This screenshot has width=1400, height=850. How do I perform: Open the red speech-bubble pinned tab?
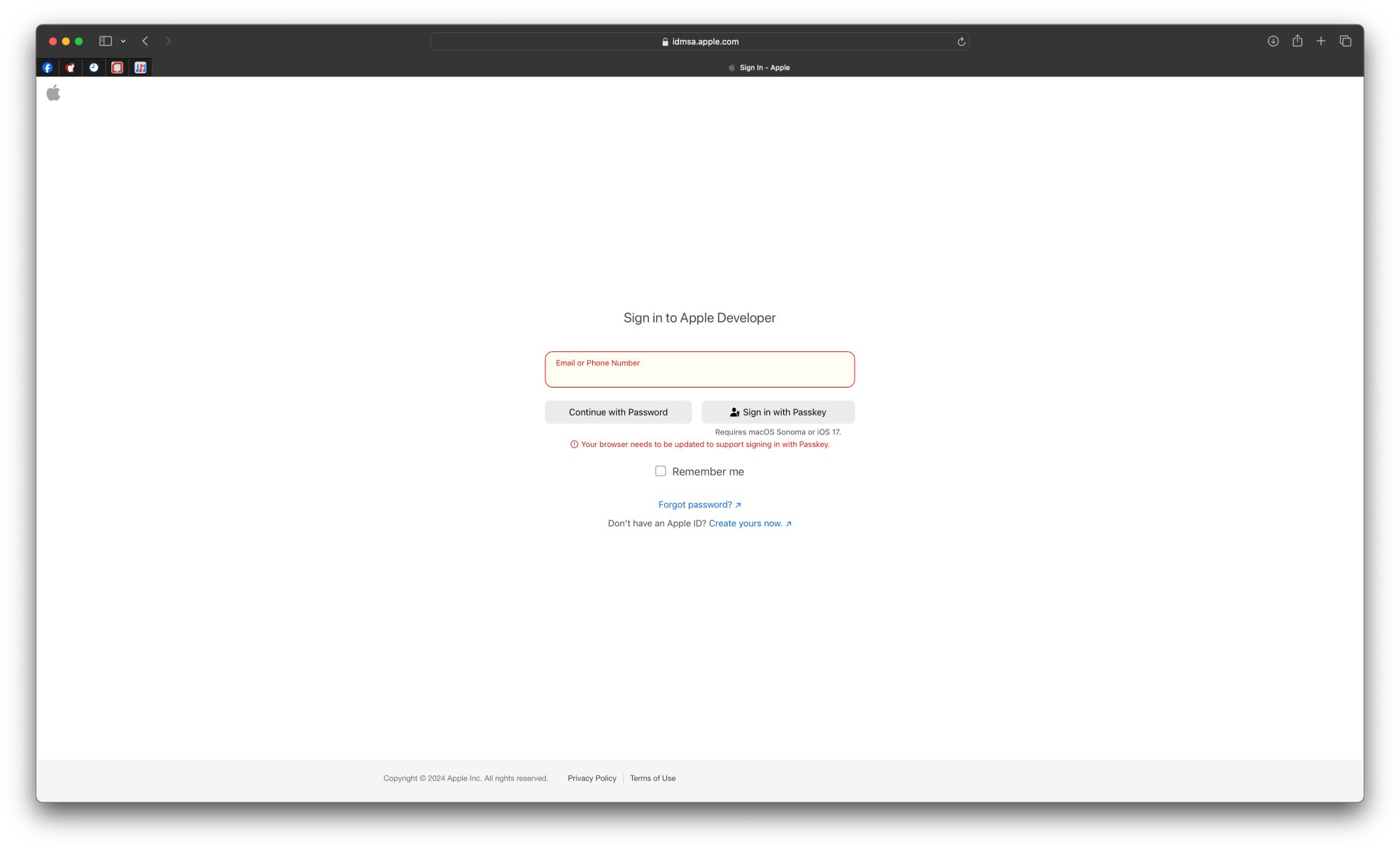tap(117, 68)
